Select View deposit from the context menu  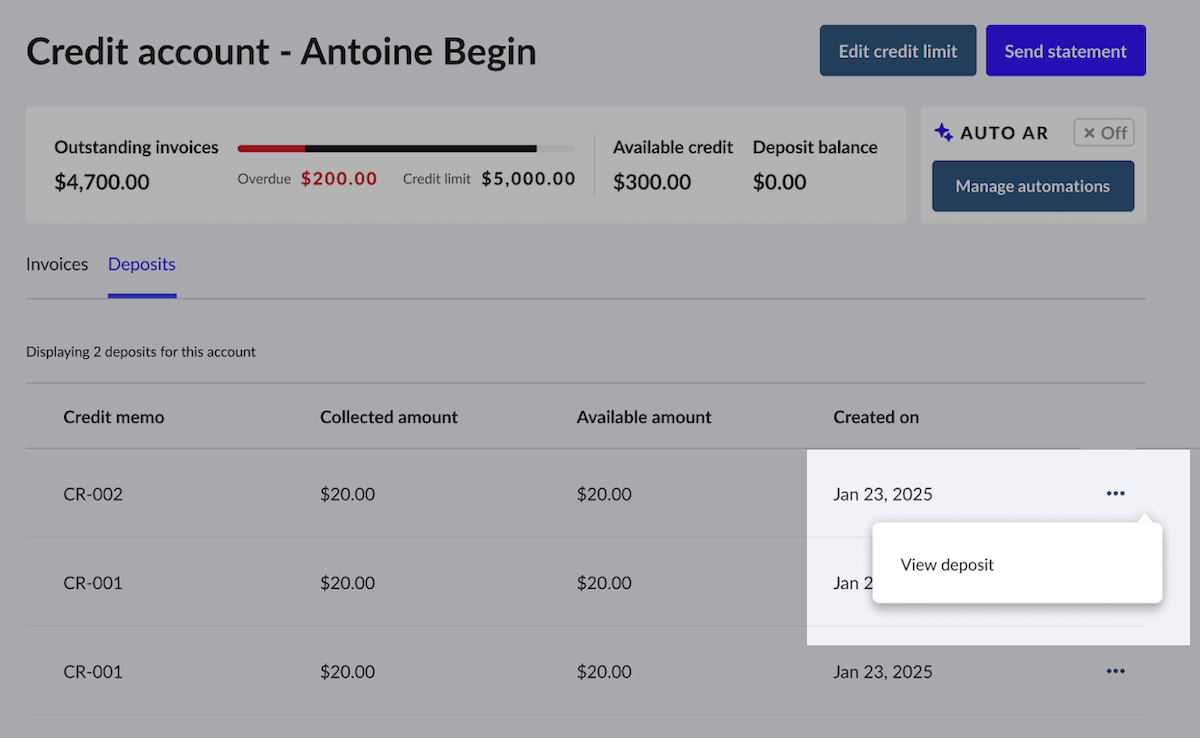pyautogui.click(x=946, y=564)
